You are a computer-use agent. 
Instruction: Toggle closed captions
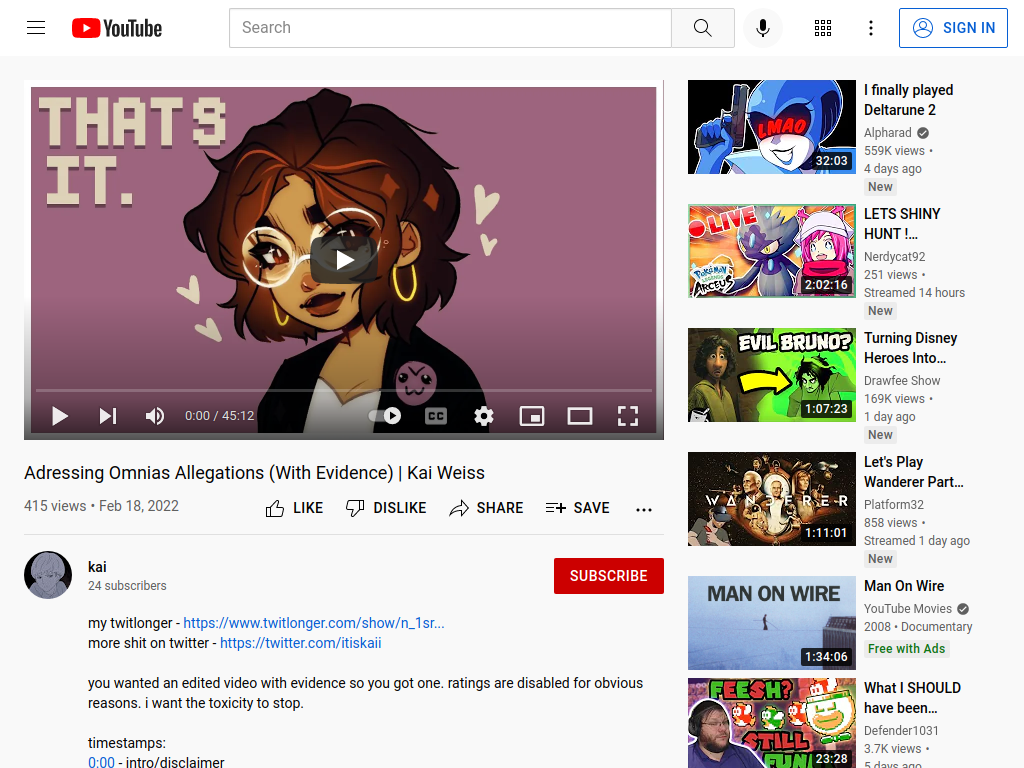(x=436, y=416)
